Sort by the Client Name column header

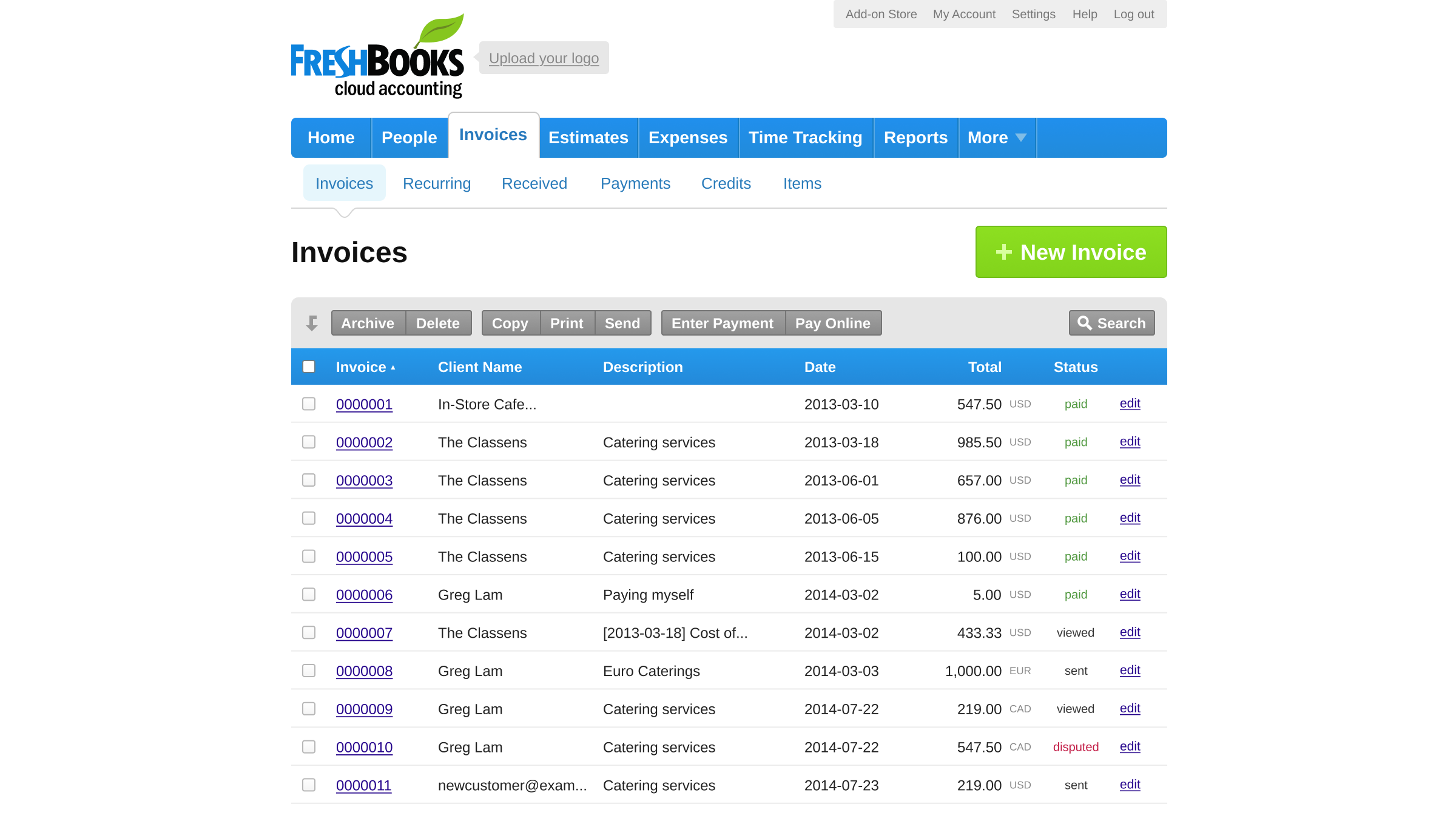coord(480,367)
